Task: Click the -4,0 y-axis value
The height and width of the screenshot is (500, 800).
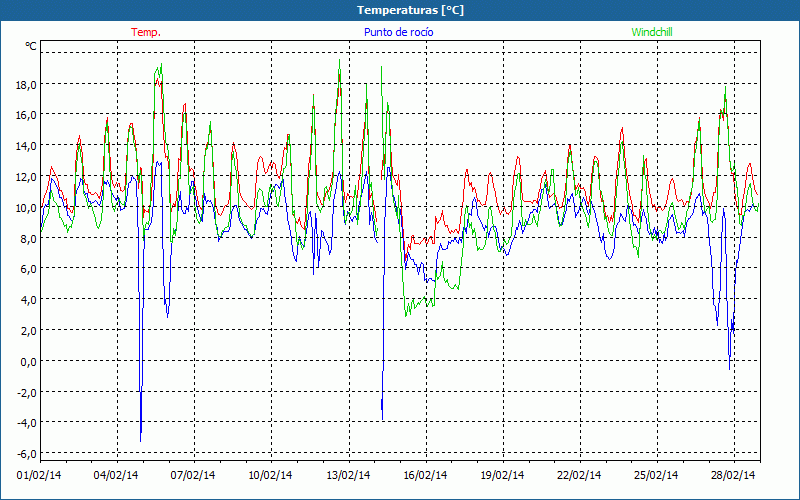Action: pyautogui.click(x=27, y=424)
